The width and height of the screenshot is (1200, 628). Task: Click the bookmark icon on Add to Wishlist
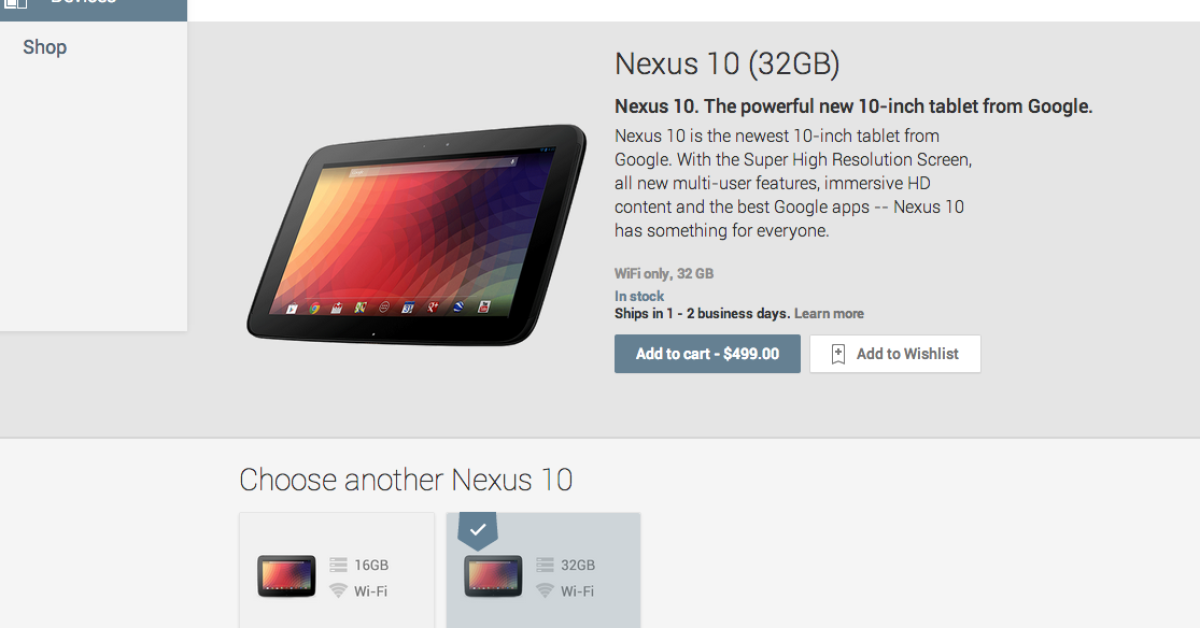(x=838, y=354)
